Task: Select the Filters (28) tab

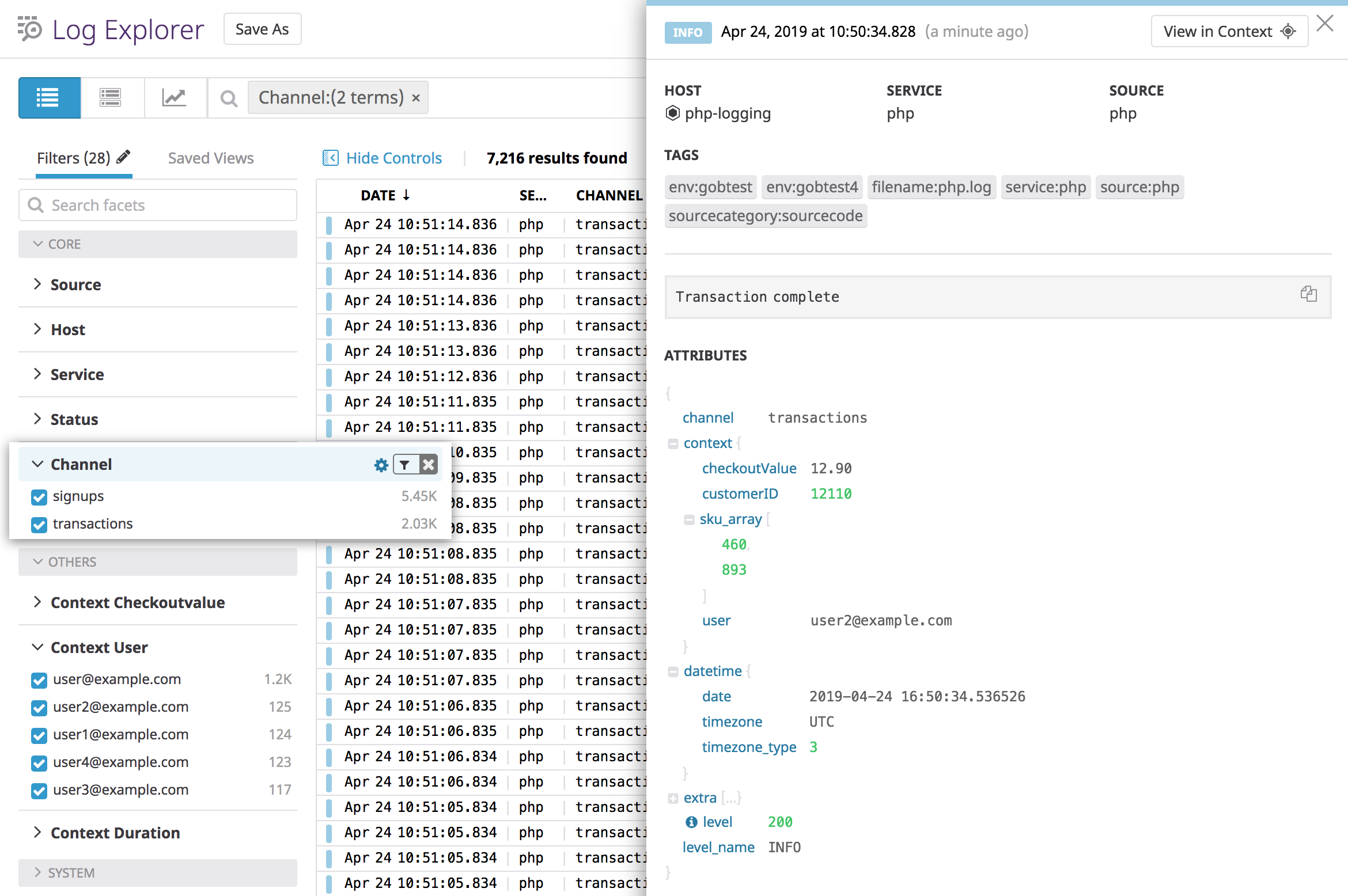Action: click(73, 157)
